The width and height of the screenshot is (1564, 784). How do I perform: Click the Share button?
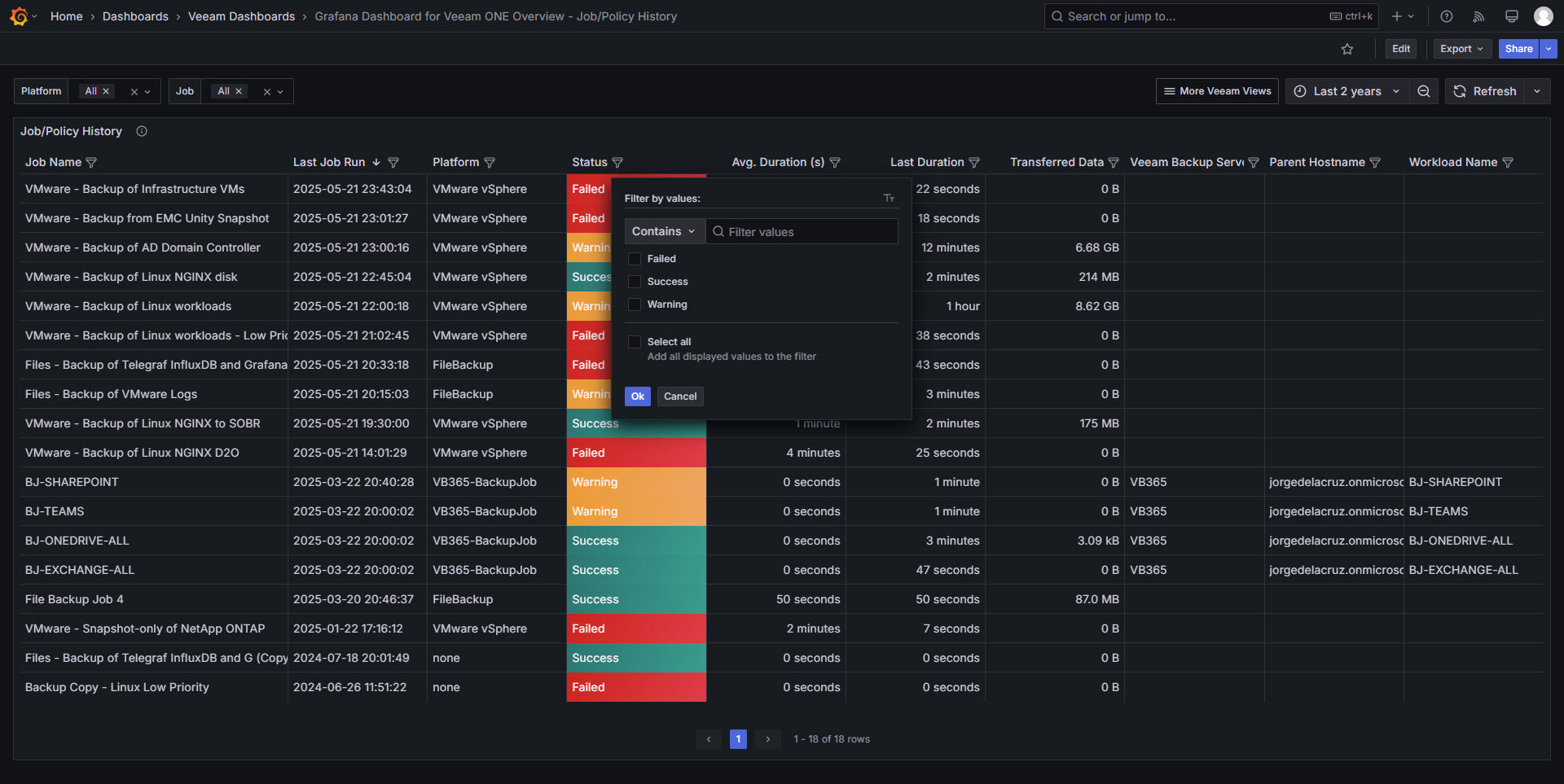pyautogui.click(x=1518, y=49)
